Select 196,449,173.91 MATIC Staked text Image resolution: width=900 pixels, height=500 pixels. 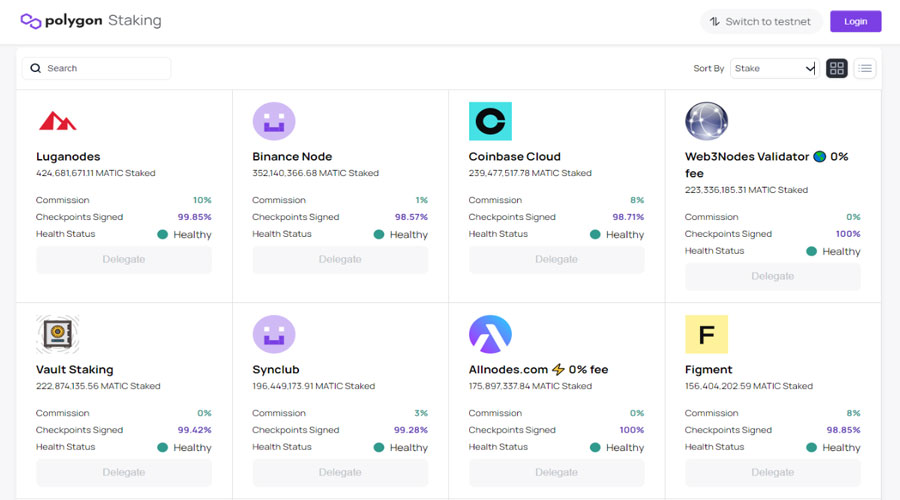pyautogui.click(x=314, y=386)
